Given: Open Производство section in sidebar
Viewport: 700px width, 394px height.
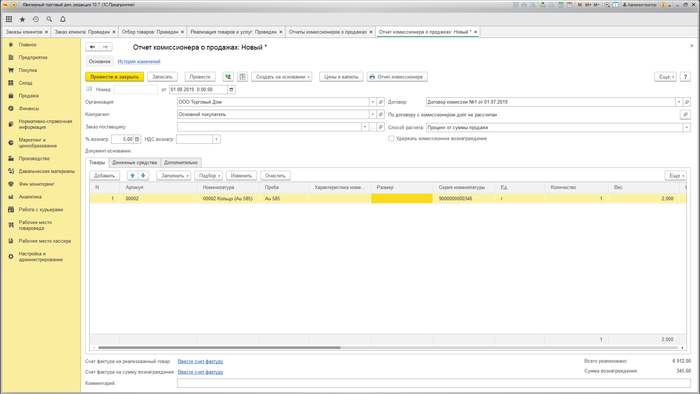Looking at the screenshot, I should tap(34, 158).
